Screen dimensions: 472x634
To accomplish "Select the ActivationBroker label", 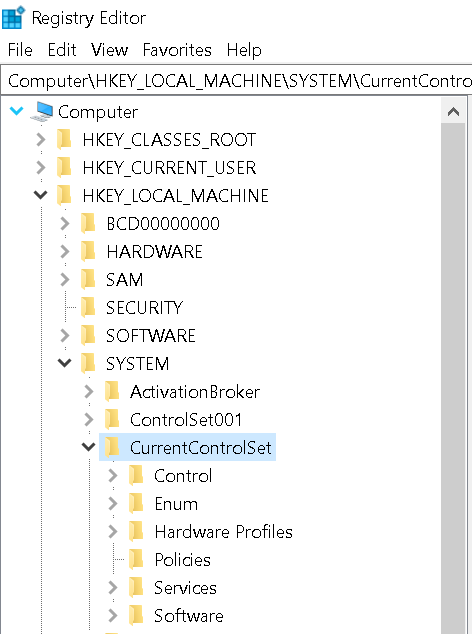I will pyautogui.click(x=195, y=392).
